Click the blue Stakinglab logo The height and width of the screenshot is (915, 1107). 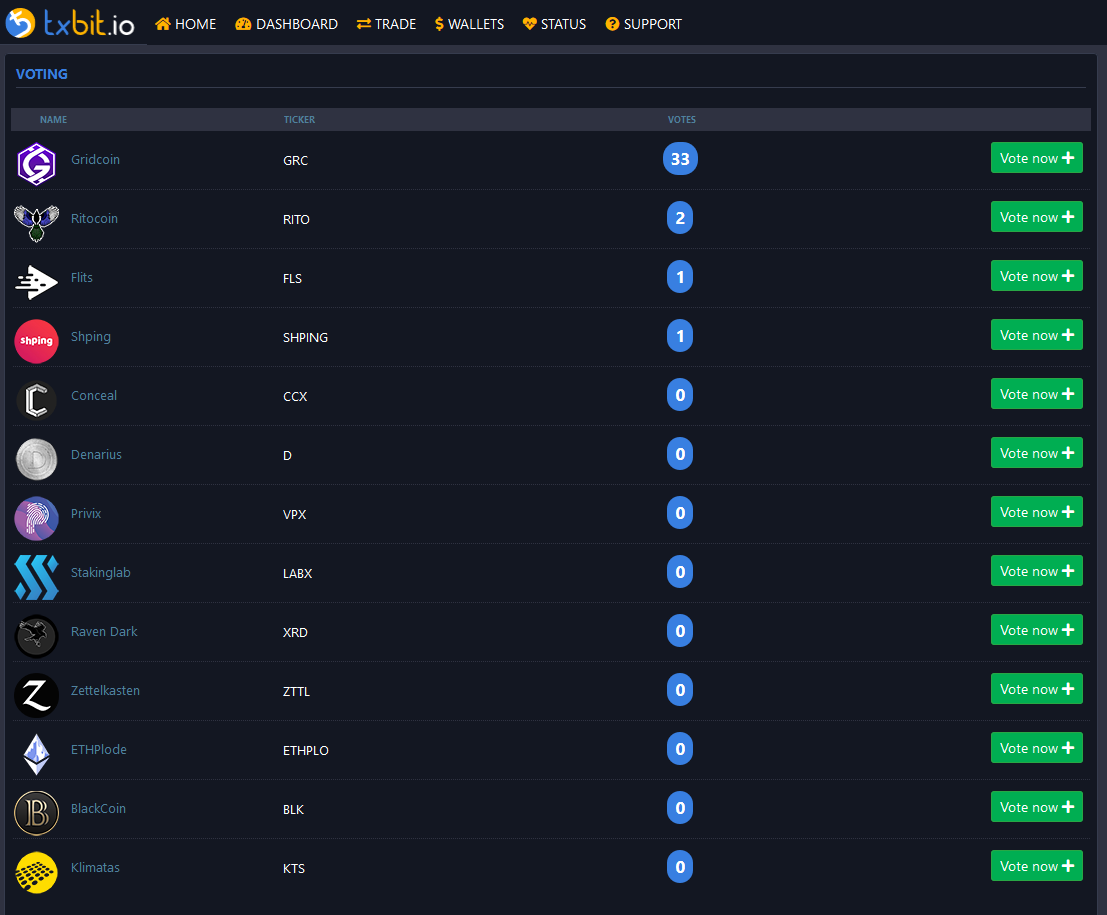(x=36, y=578)
